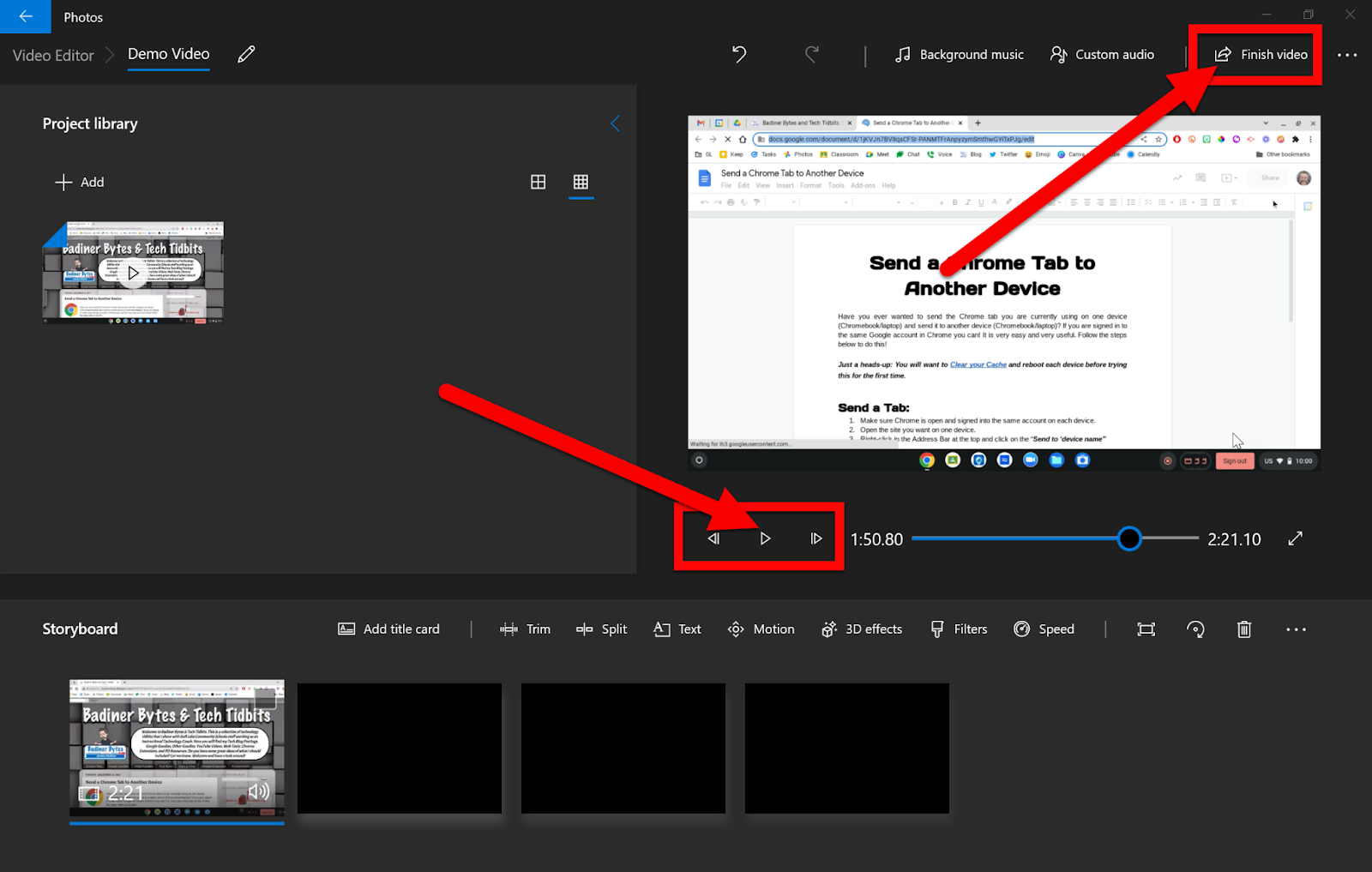Select the second storyboard slot
Image resolution: width=1372 pixels, height=872 pixels.
(400, 749)
